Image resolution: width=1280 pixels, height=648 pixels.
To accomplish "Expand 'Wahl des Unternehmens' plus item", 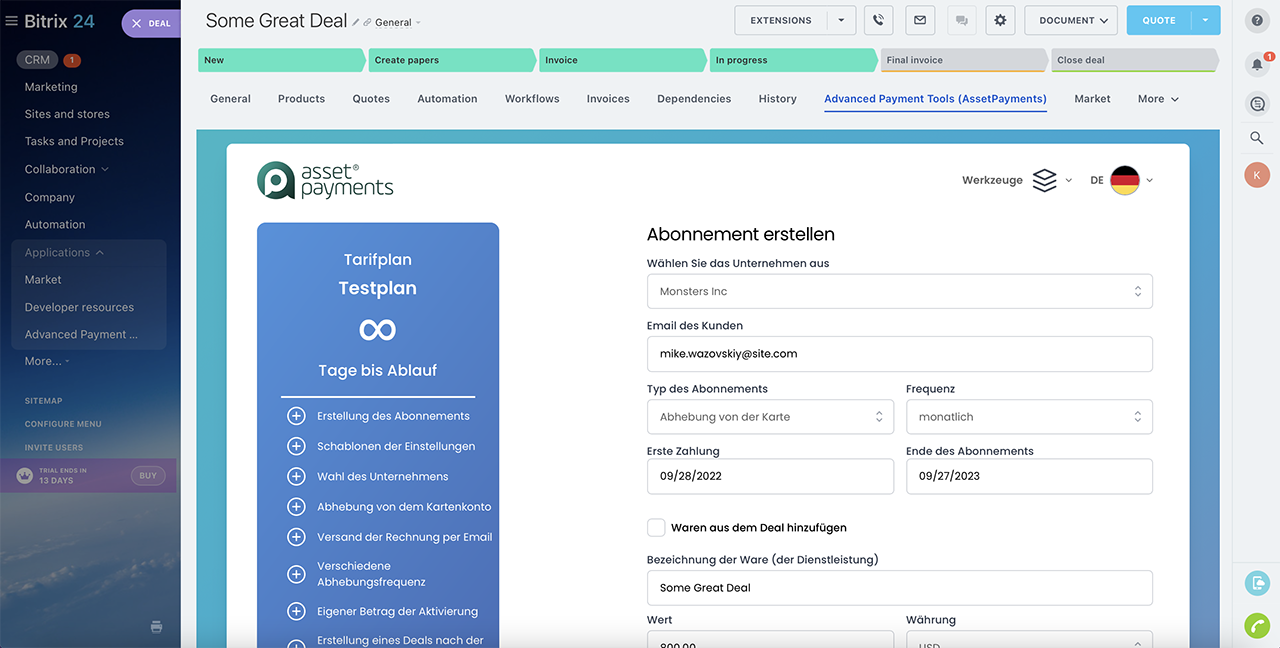I will [x=296, y=477].
